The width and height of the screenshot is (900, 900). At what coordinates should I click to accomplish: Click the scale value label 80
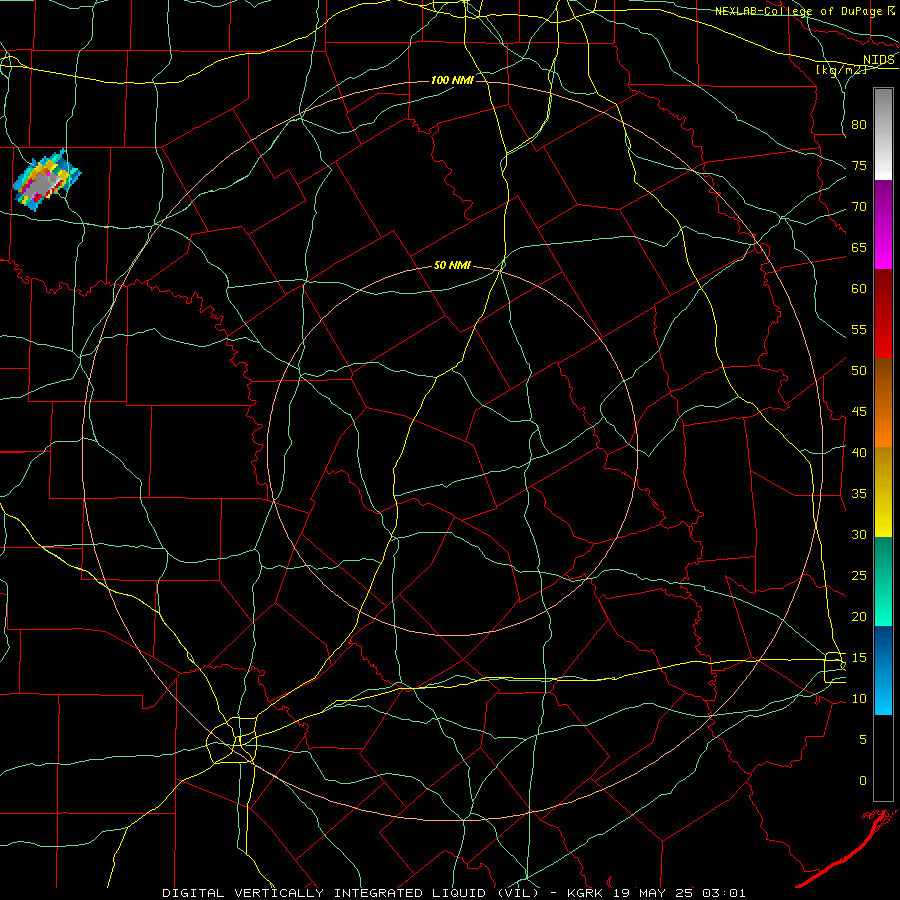tap(859, 125)
